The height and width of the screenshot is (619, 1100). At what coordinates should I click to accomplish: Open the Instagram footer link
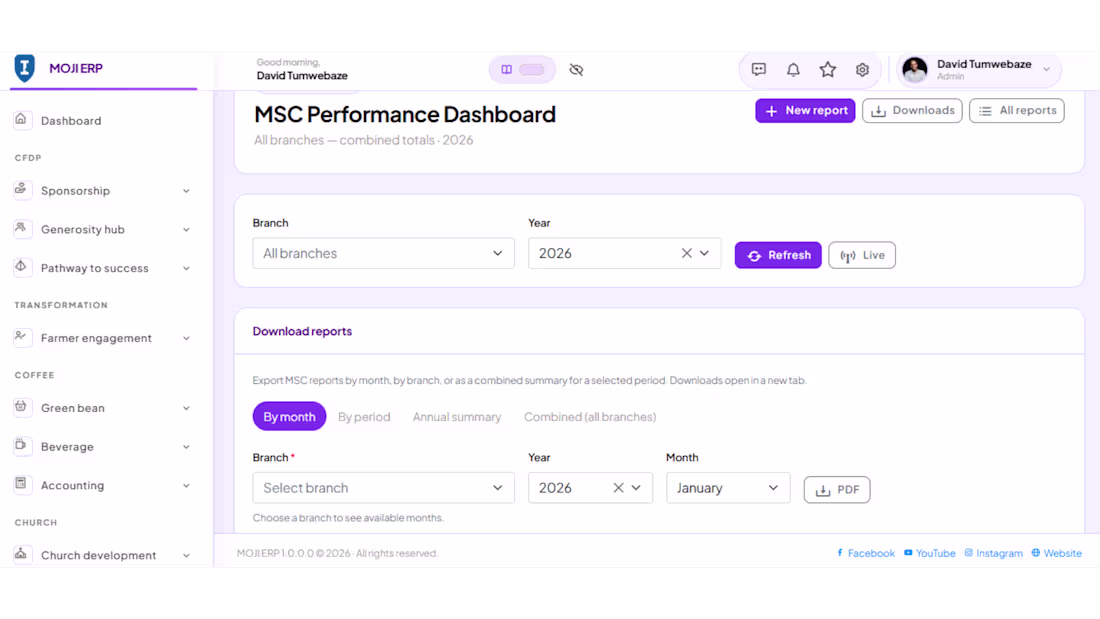point(993,553)
